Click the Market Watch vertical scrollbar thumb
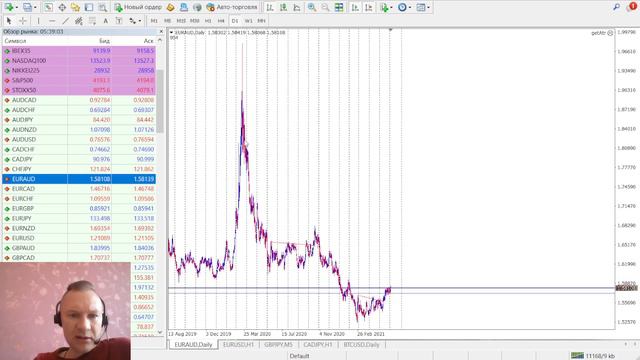640x360 pixels. point(160,101)
